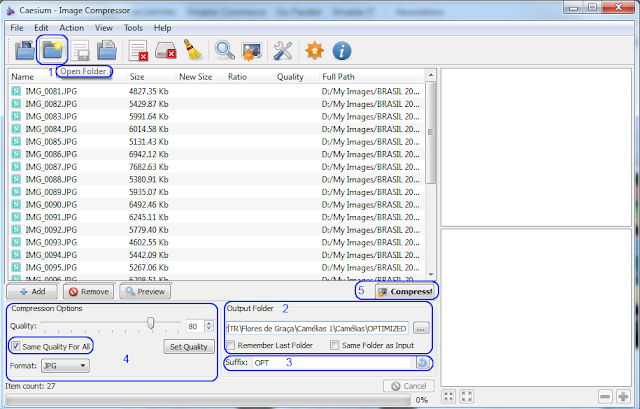
Task: Open the Edit menu
Action: tap(41, 28)
